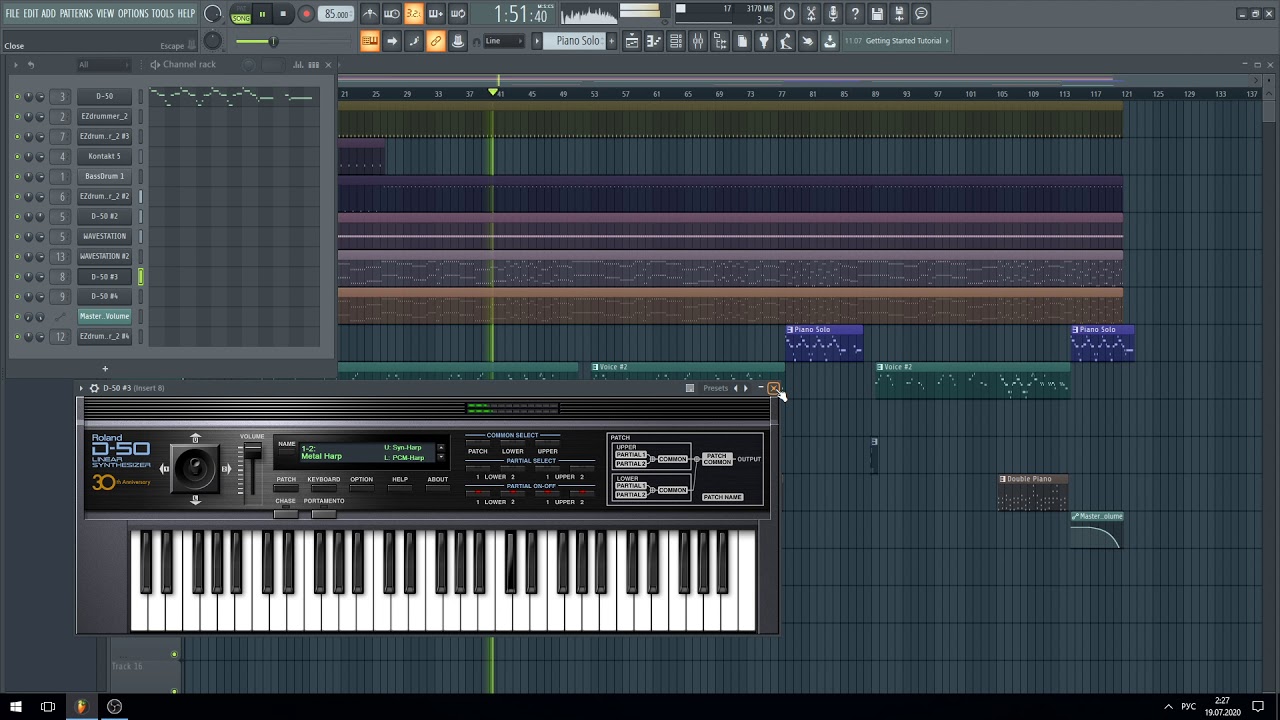The width and height of the screenshot is (1280, 720).
Task: Toggle typing keyboard to piano
Action: tap(370, 41)
